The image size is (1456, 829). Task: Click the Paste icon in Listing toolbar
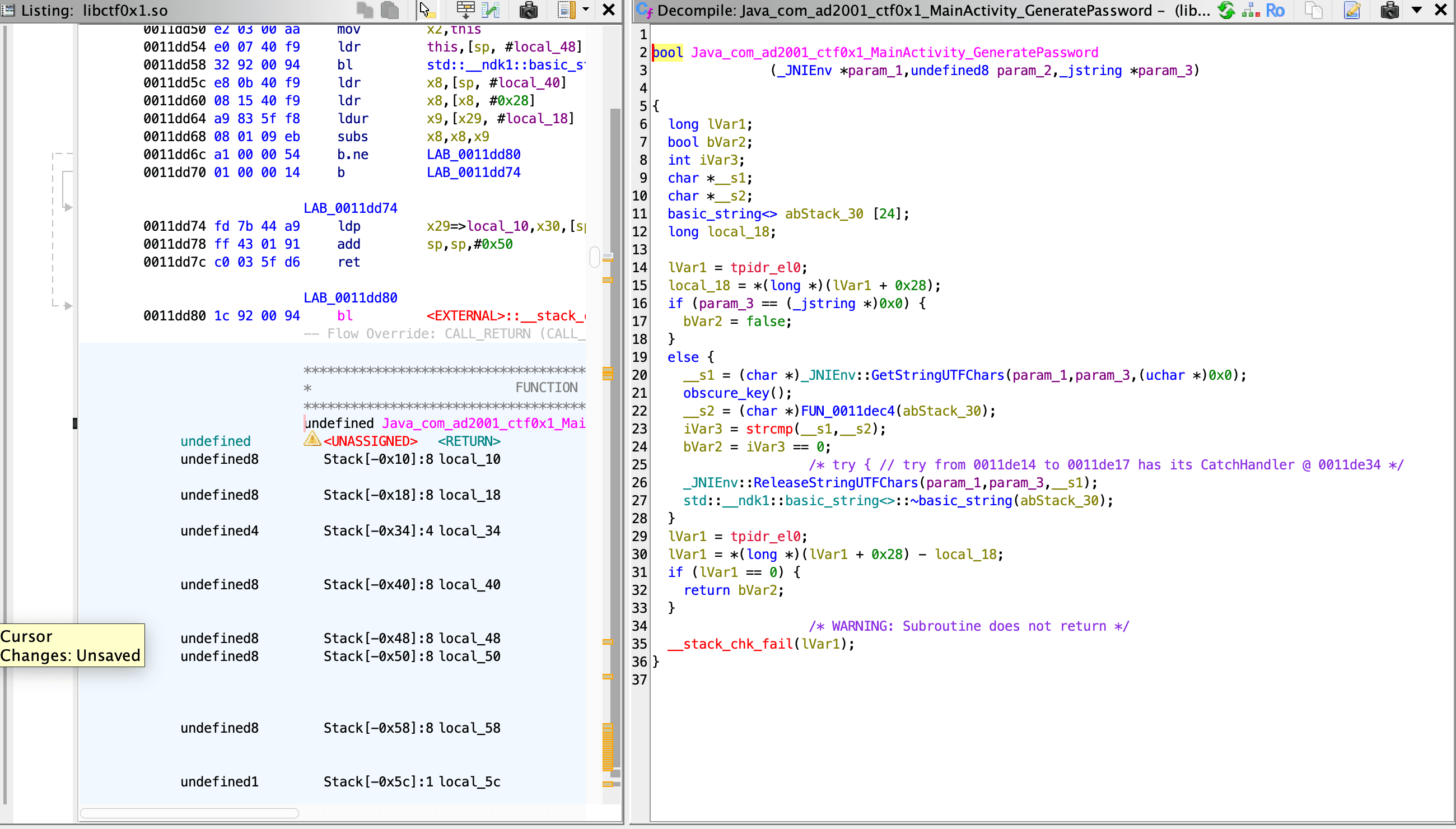(390, 10)
